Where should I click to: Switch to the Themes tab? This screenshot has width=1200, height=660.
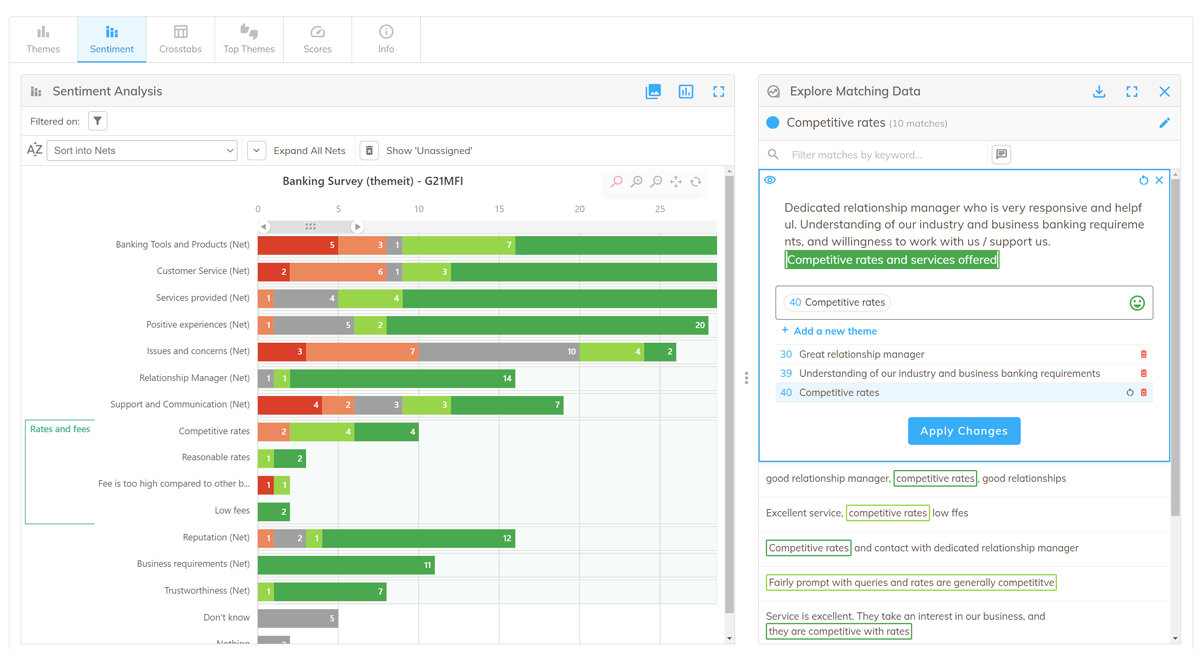43,39
